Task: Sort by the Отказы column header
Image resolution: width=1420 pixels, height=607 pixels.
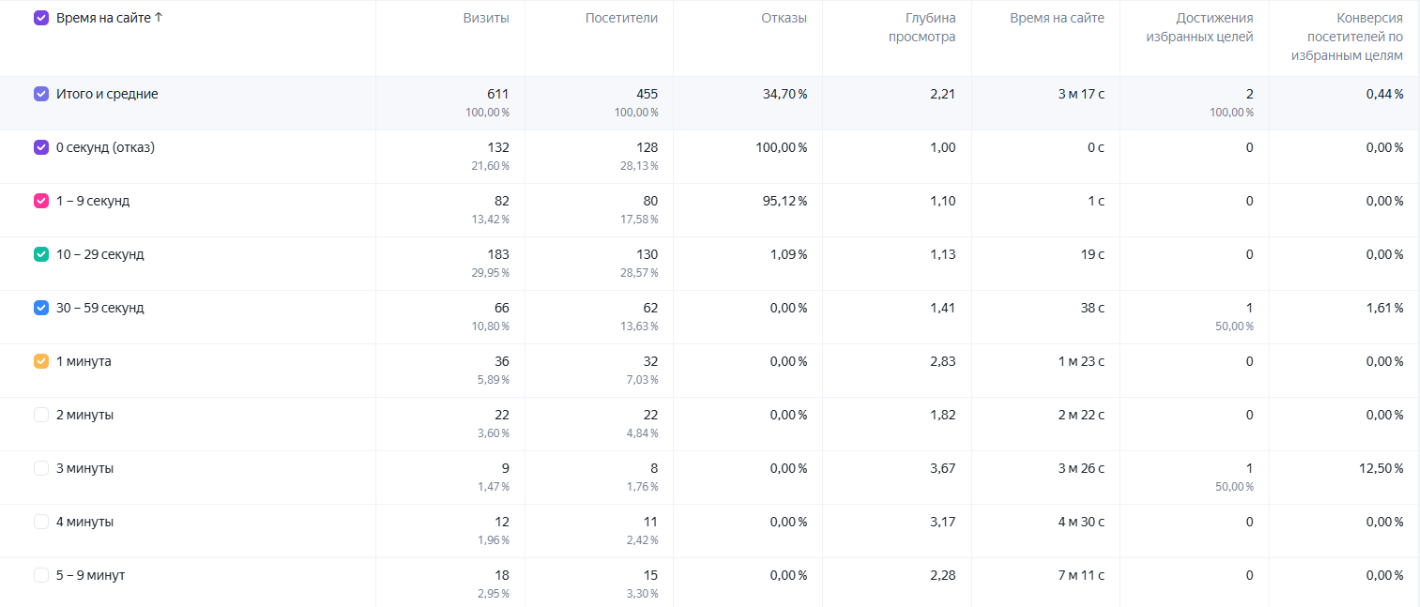Action: (784, 18)
